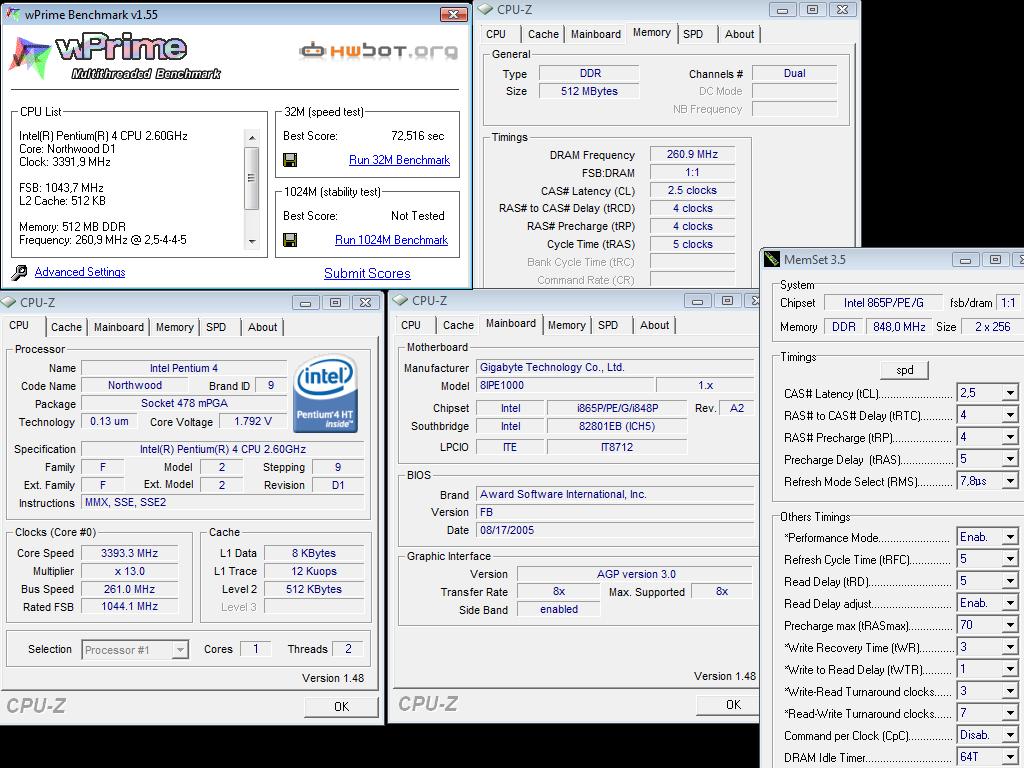Image resolution: width=1024 pixels, height=768 pixels.
Task: Run the 32M Benchmark link
Action: coord(399,160)
